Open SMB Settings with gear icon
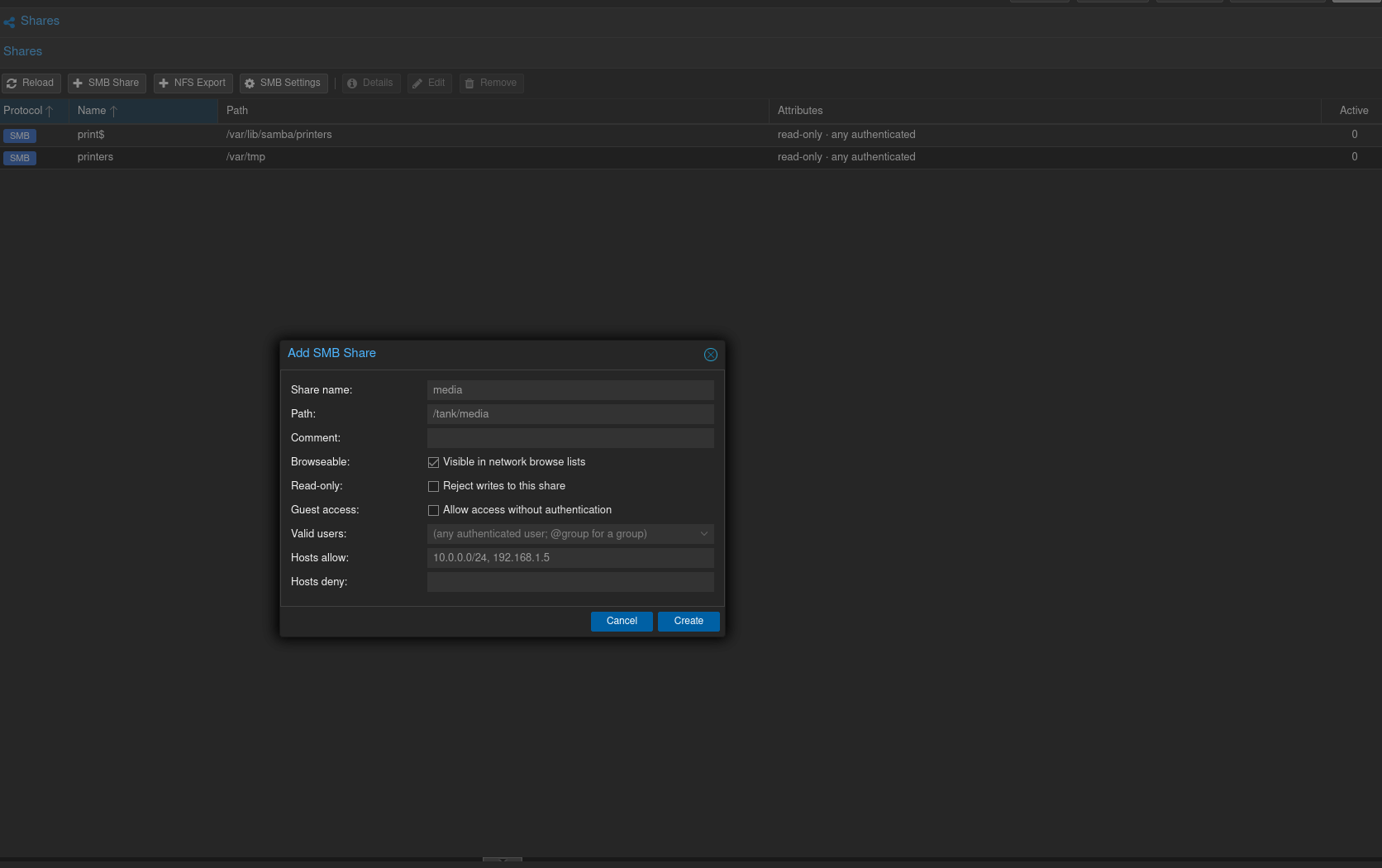Viewport: 1382px width, 868px height. coord(284,83)
